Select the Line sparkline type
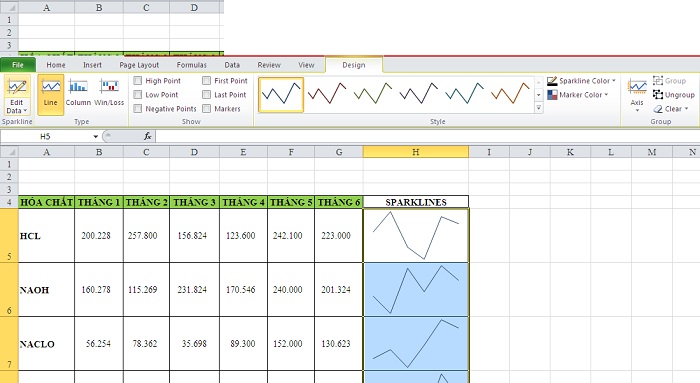700x383 pixels. point(50,95)
